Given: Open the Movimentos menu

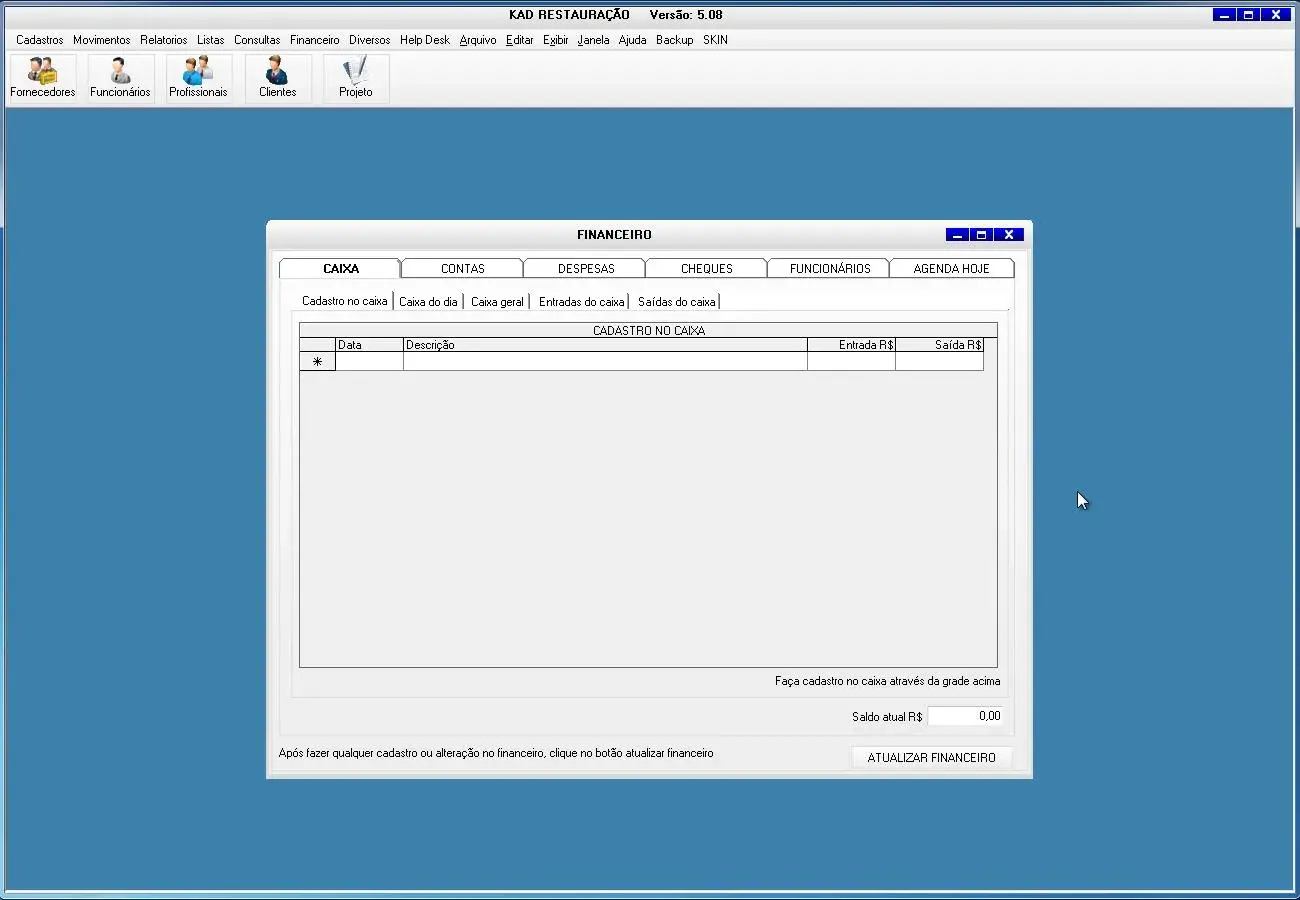Looking at the screenshot, I should pyautogui.click(x=102, y=40).
